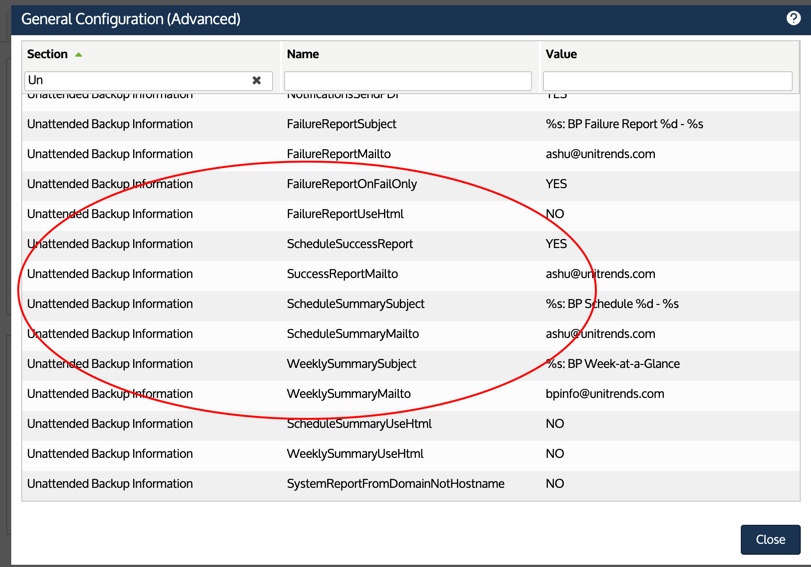The height and width of the screenshot is (567, 811).
Task: Open the help question mark icon
Action: (x=794, y=18)
